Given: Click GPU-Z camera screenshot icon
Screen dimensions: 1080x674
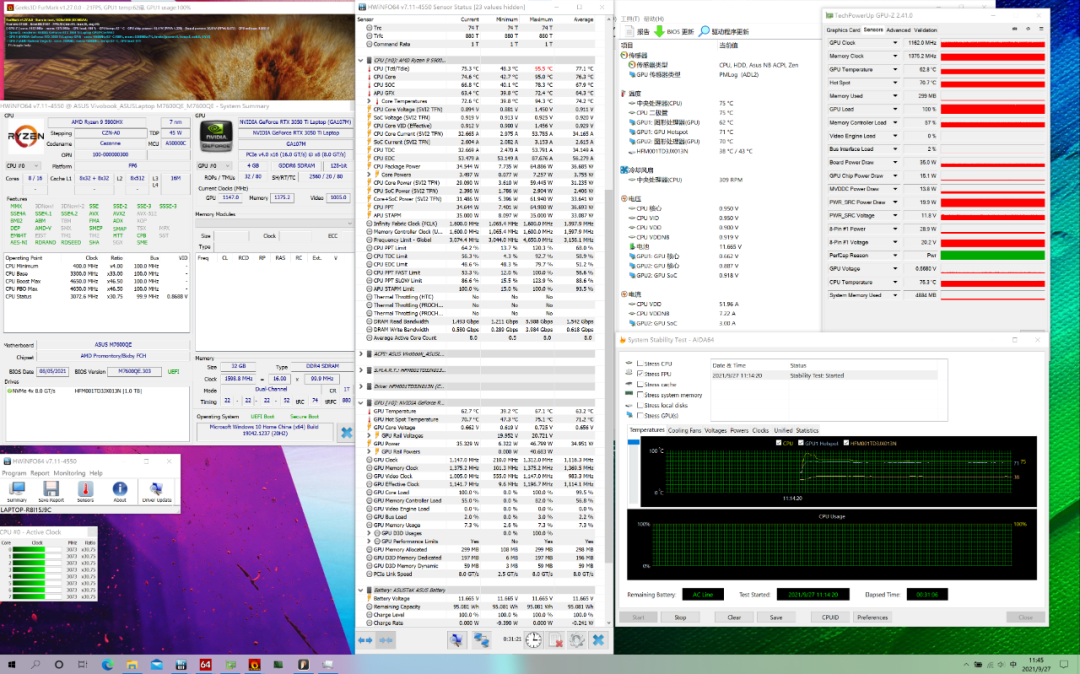Looking at the screenshot, I should [1014, 29].
